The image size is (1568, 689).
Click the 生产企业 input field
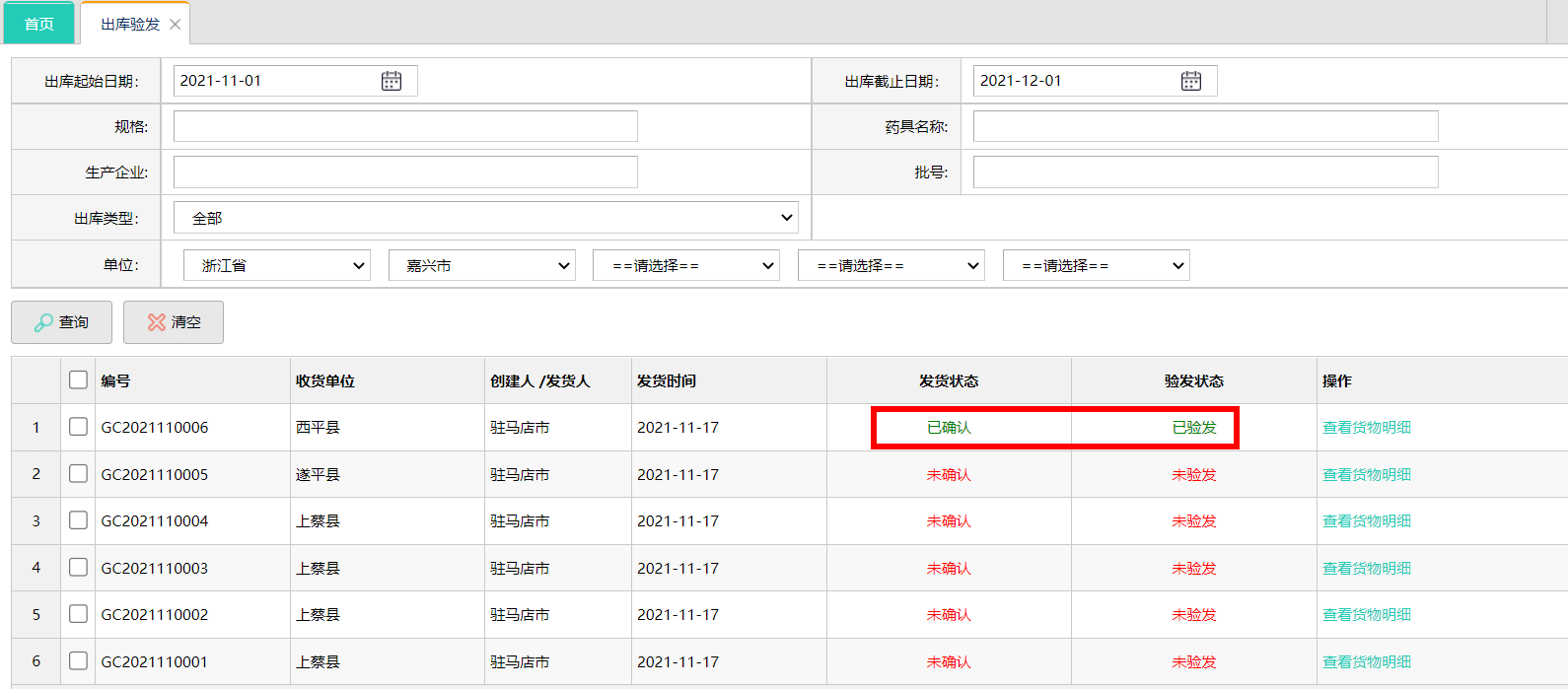[405, 172]
